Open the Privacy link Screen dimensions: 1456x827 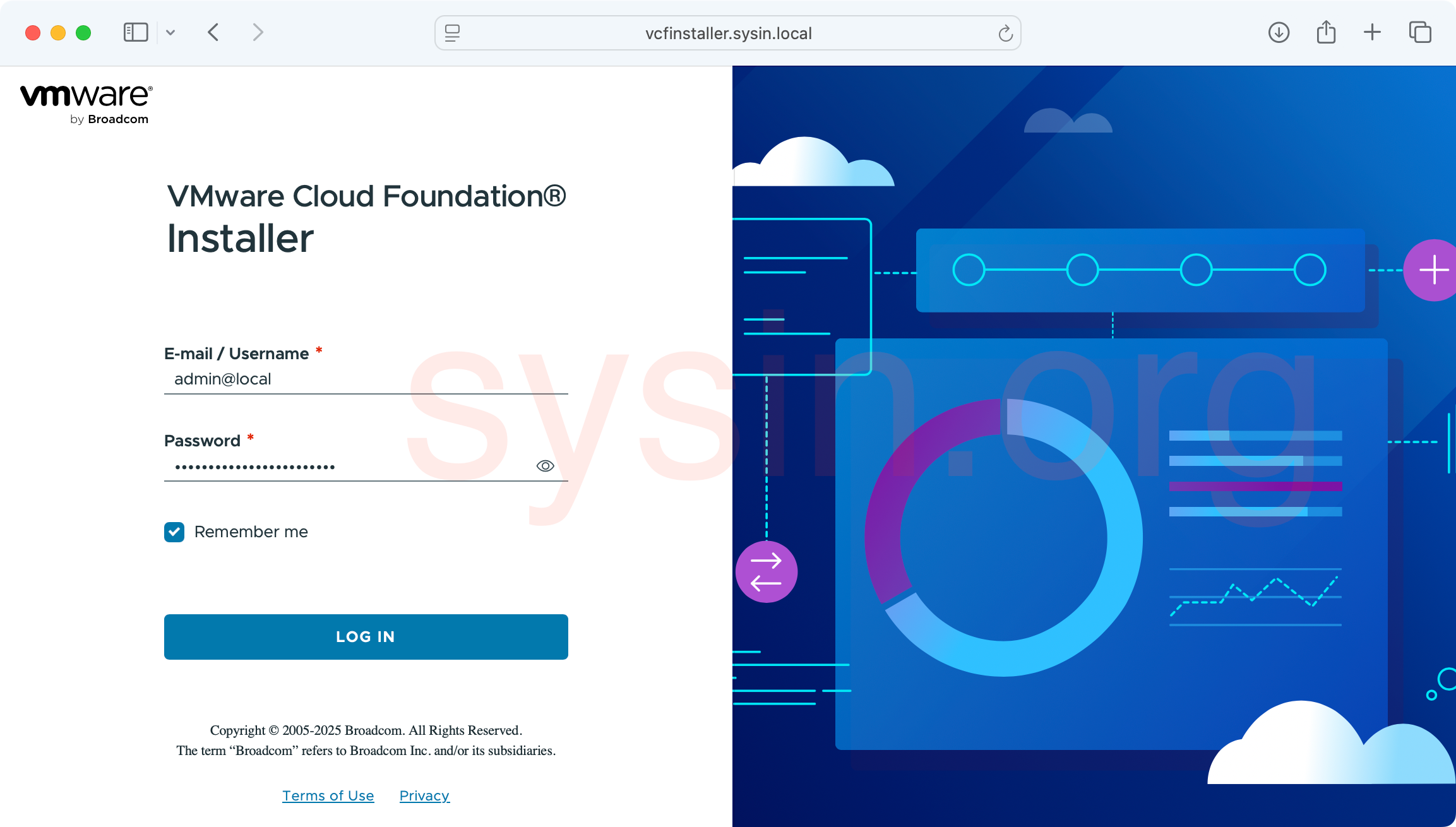tap(424, 795)
